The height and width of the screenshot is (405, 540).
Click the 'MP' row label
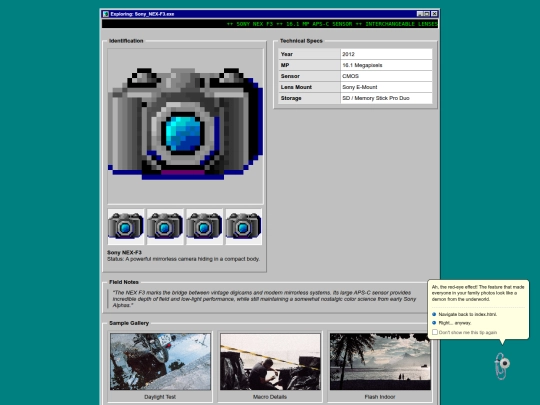point(309,65)
